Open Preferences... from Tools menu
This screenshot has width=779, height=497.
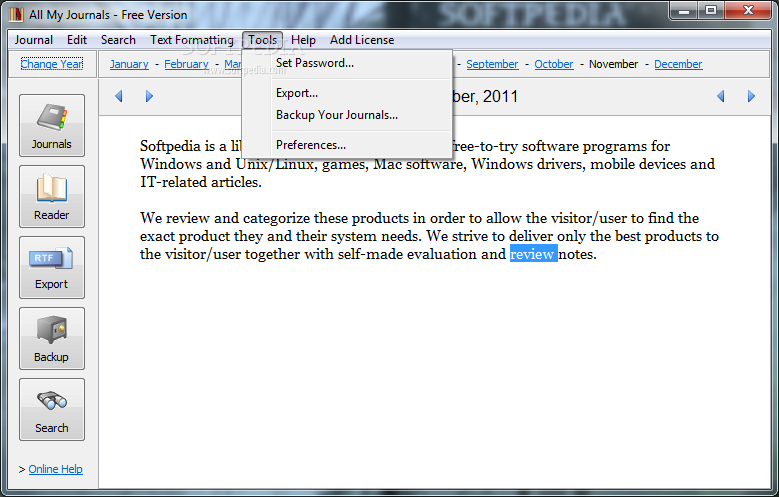click(x=348, y=145)
